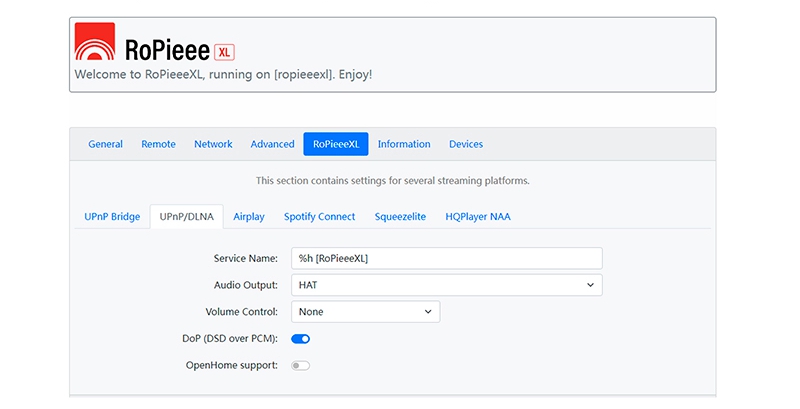Open the Airplay settings sub-tab
Viewport: 800px width, 409px height.
249,216
